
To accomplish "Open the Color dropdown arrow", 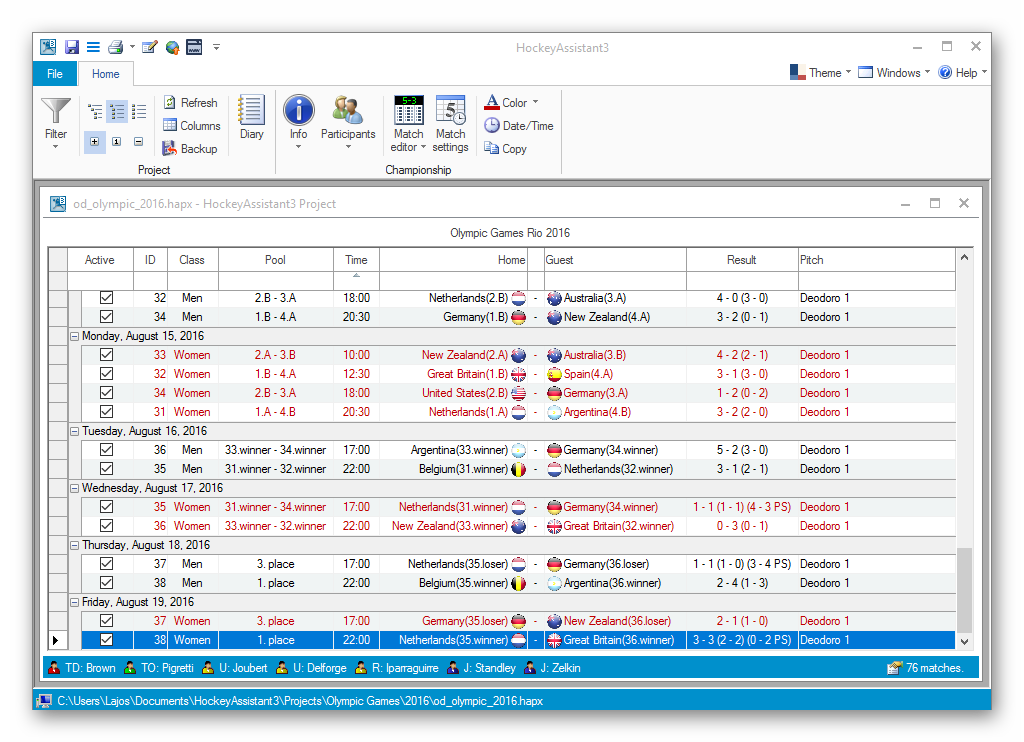I will click(536, 102).
